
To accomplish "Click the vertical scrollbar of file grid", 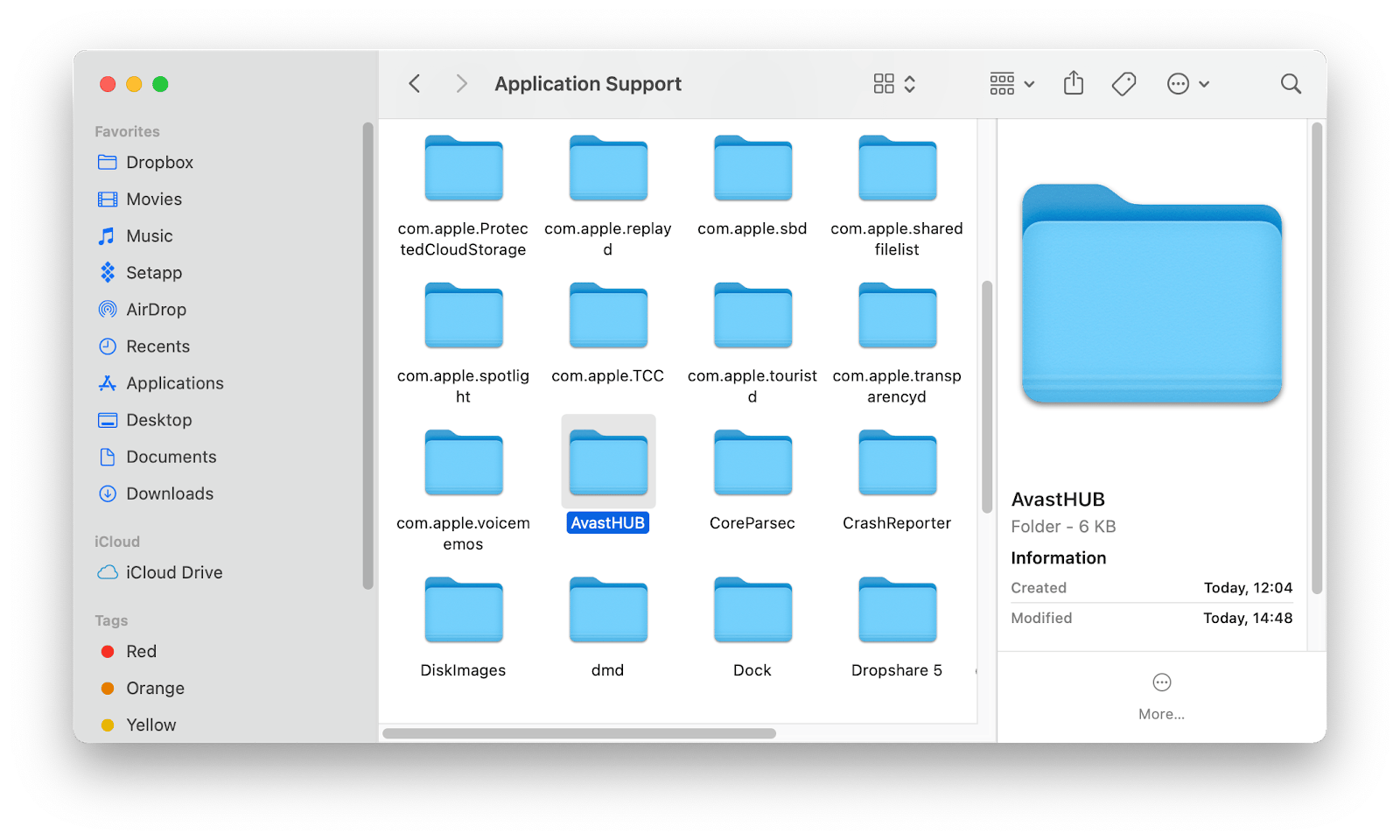I will [x=987, y=396].
